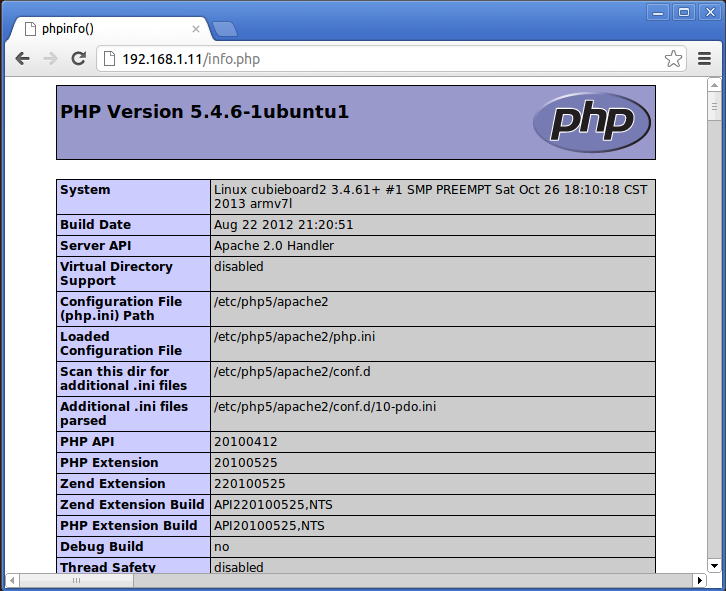Maximize the Chrome window

tap(683, 11)
